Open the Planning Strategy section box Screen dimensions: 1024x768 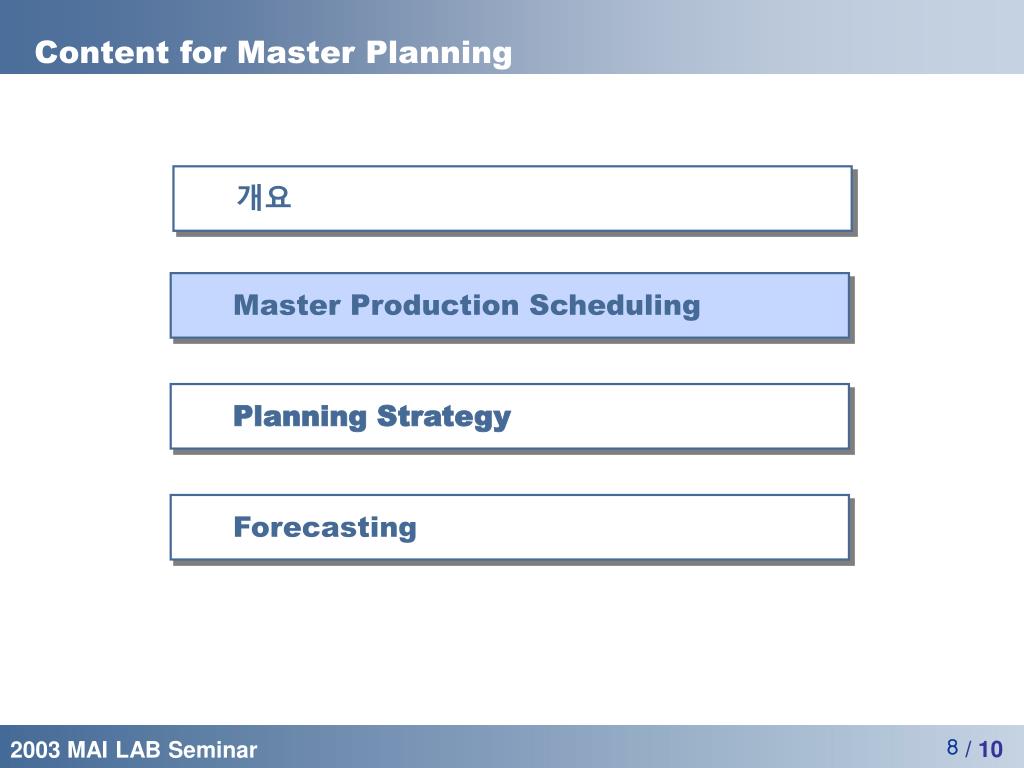pos(509,417)
